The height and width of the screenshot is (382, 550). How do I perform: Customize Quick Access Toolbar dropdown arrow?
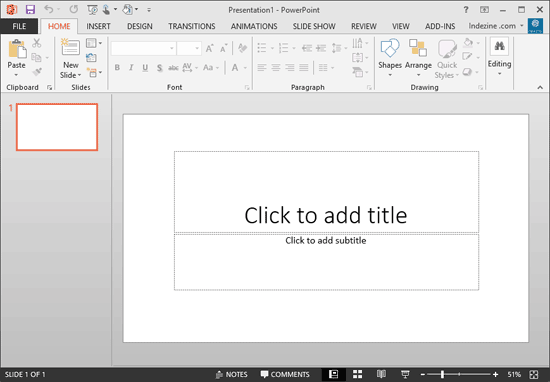149,10
